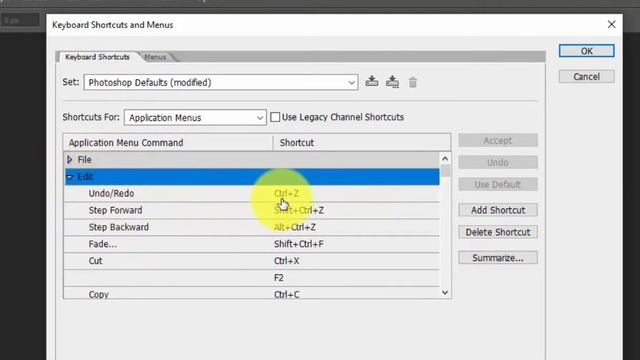The height and width of the screenshot is (360, 640).
Task: Click the Cancel button
Action: pyautogui.click(x=586, y=76)
